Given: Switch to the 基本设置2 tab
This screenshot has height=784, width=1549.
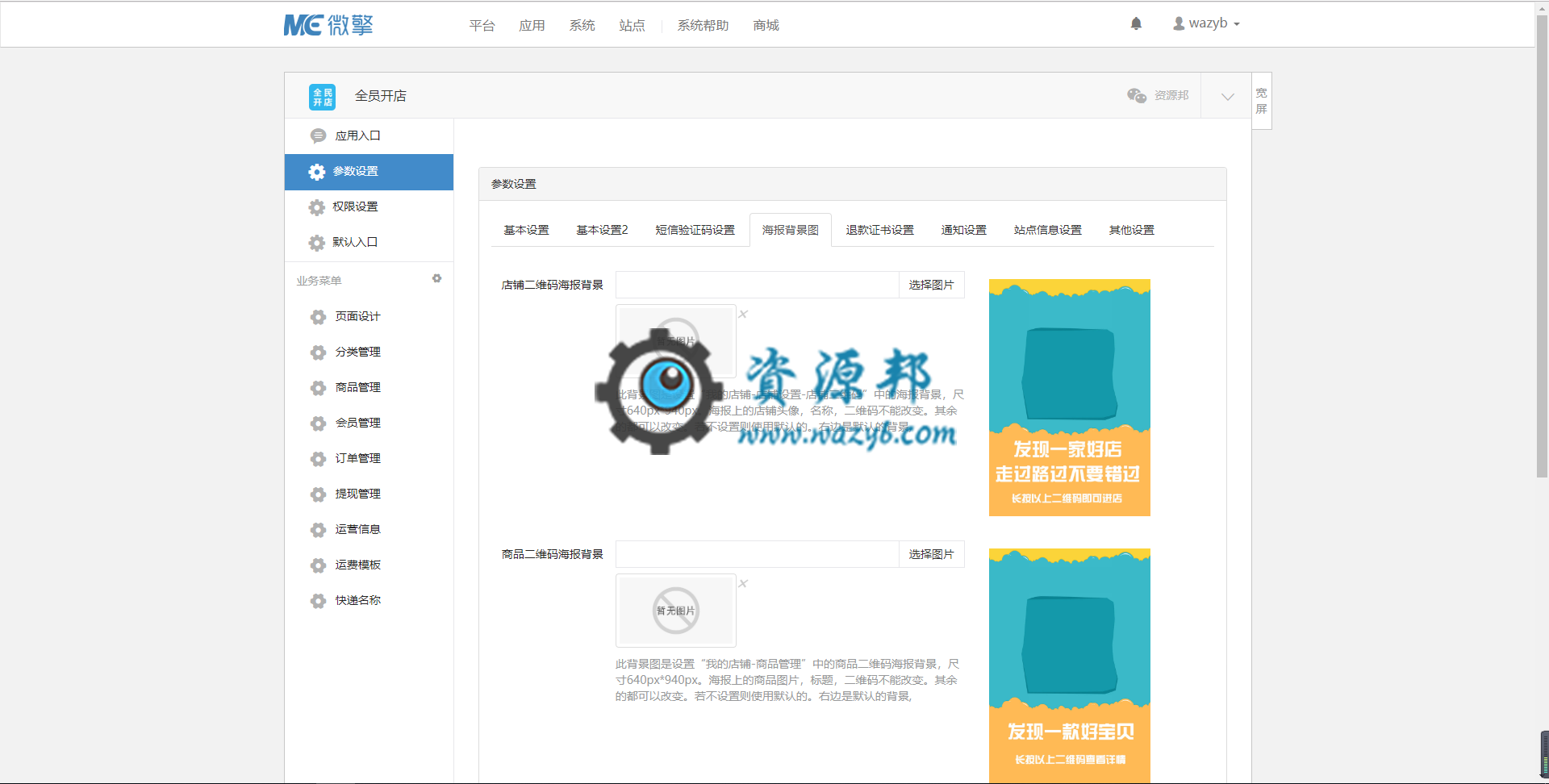Looking at the screenshot, I should click(x=602, y=230).
